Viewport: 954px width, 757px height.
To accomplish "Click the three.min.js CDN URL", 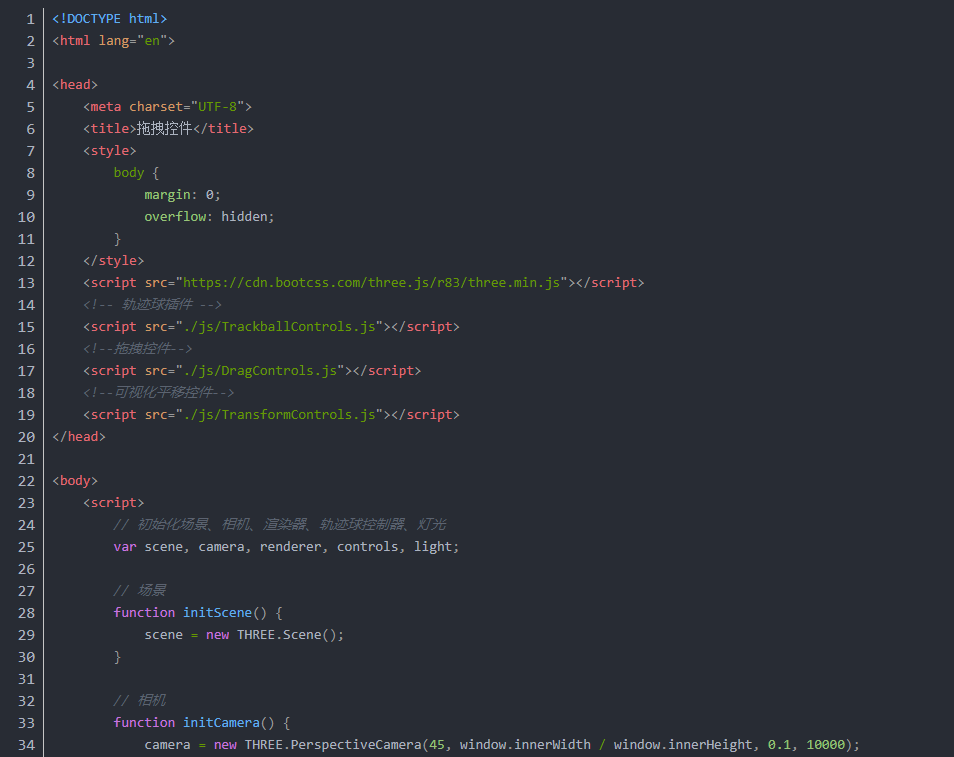I will [x=371, y=282].
